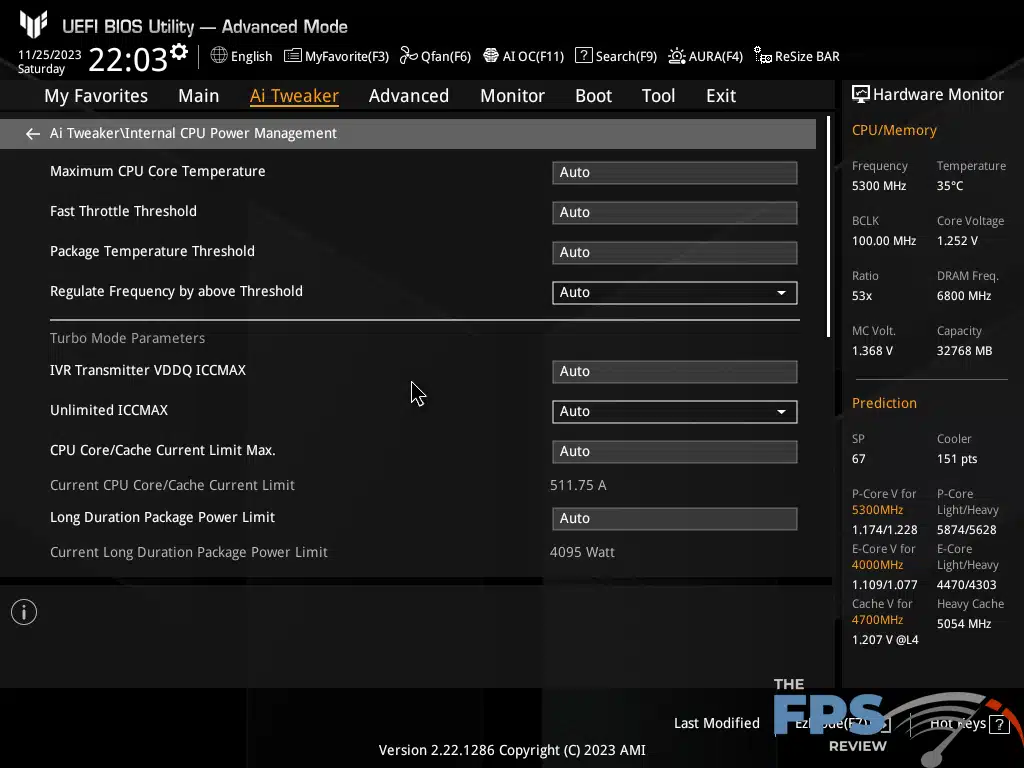Click the 5300 MHz frequency reading
The width and height of the screenshot is (1024, 768).
click(879, 186)
